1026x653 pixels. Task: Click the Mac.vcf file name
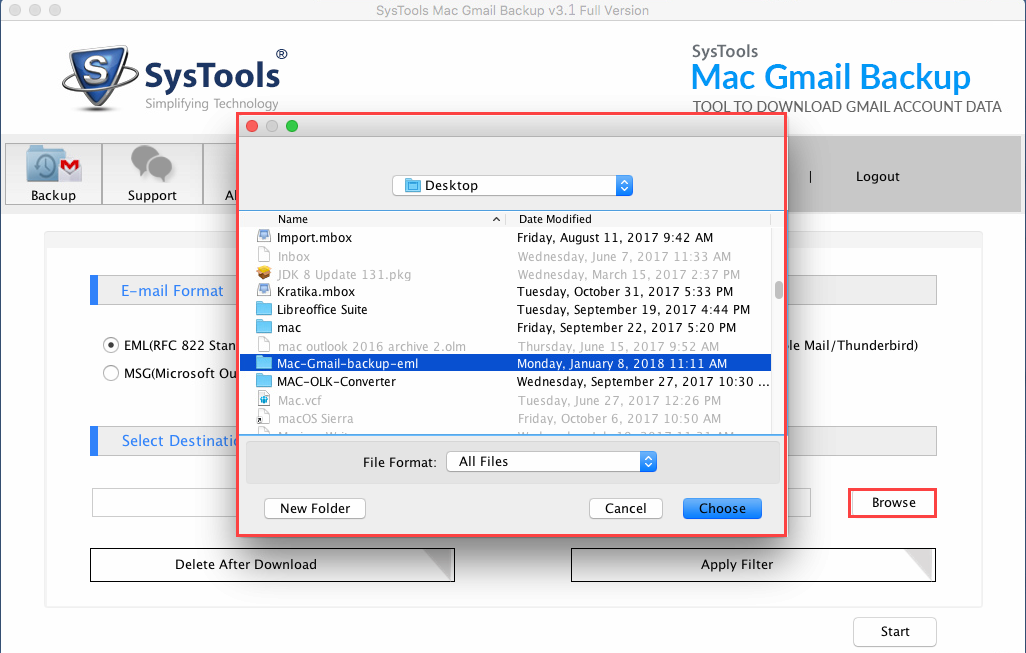click(x=299, y=400)
